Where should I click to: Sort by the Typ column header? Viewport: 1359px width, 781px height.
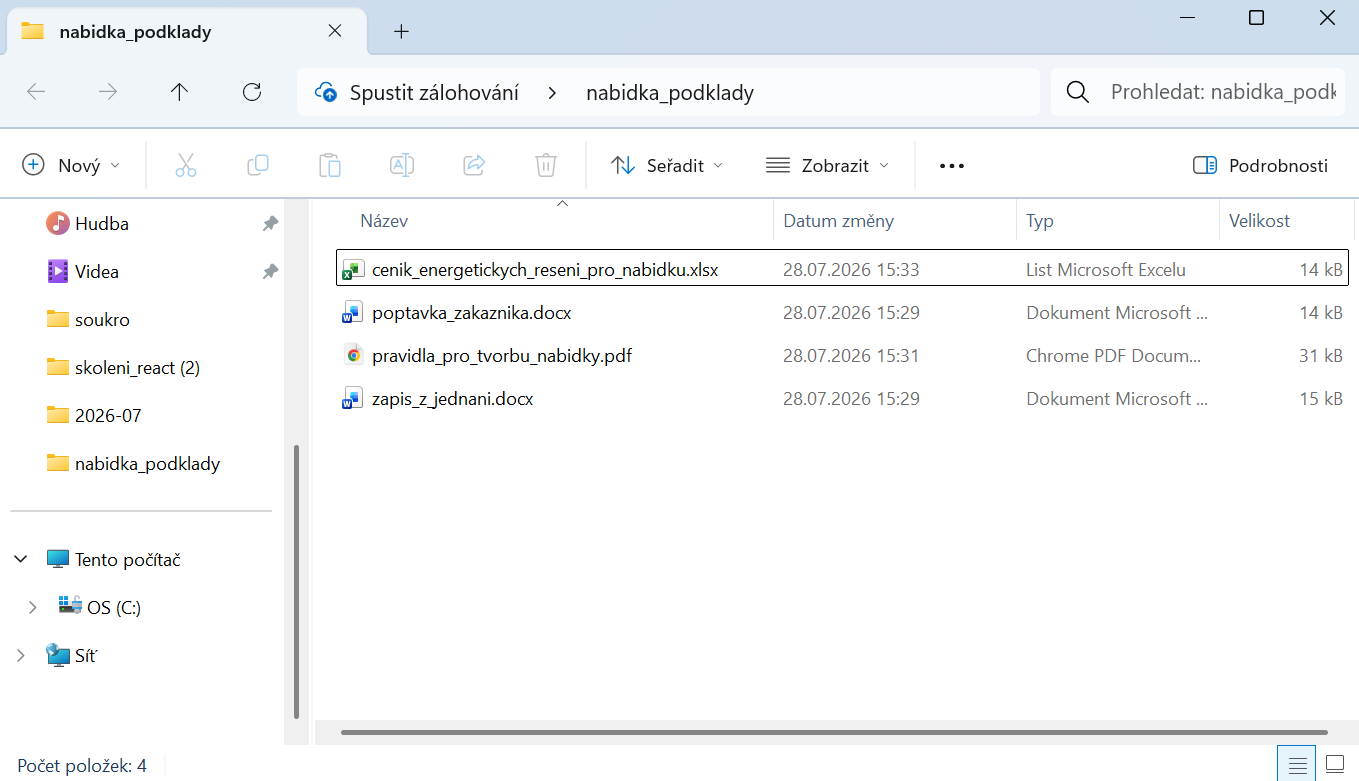point(1118,221)
